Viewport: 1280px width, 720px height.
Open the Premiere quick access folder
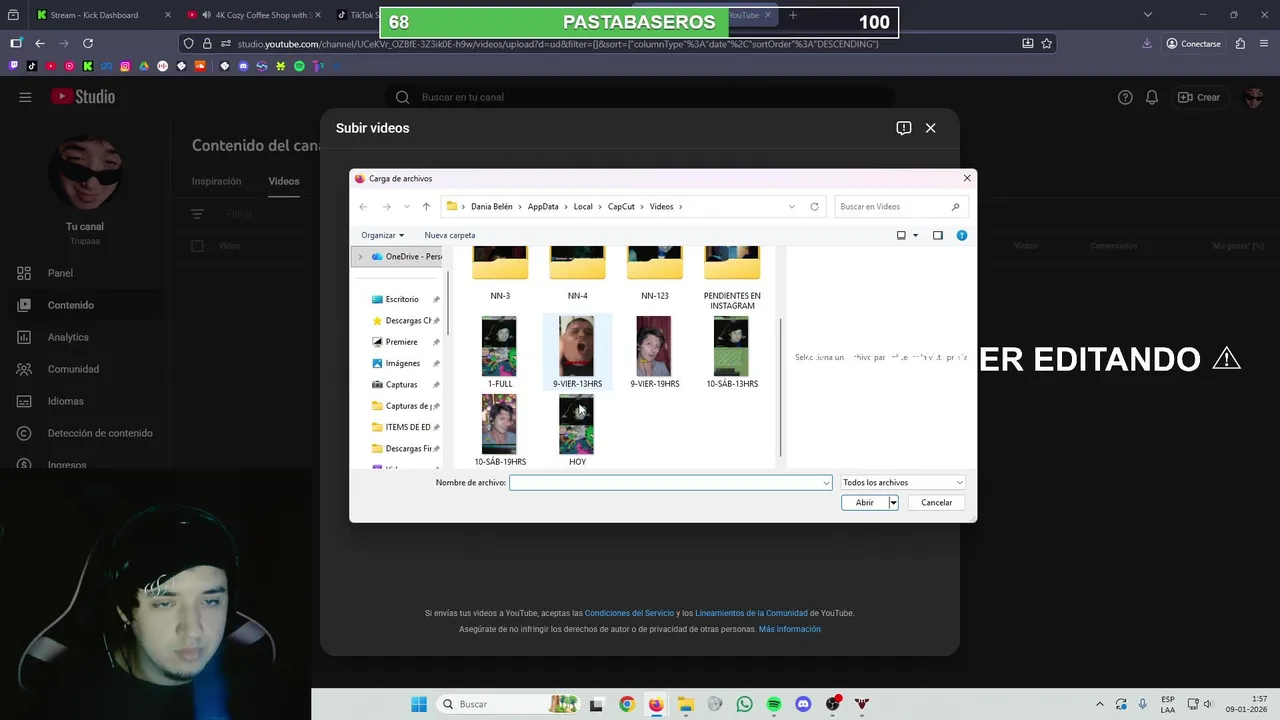tap(401, 342)
